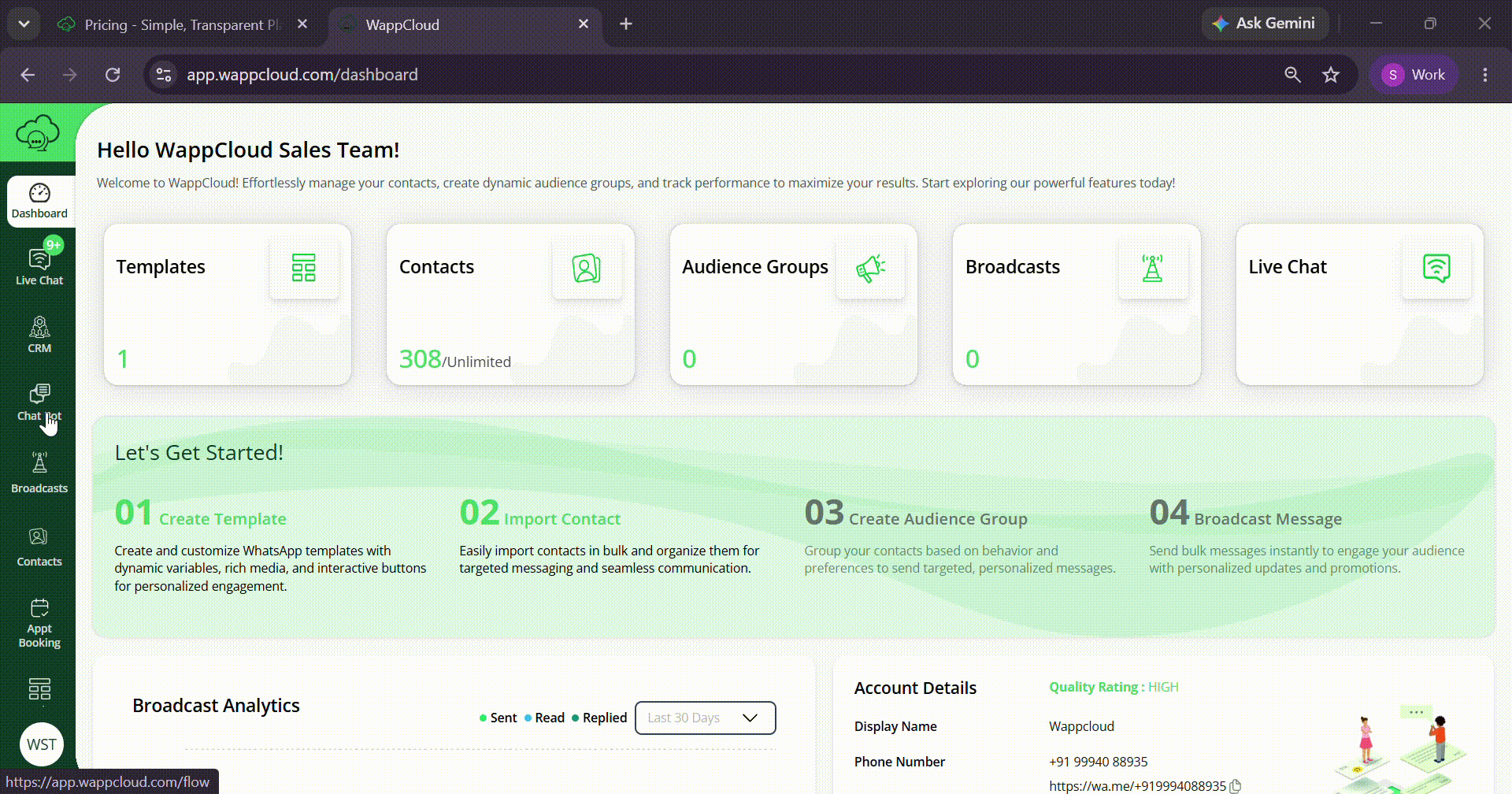Open Chrome's three-dot menu
Screen dimensions: 1512x794
1485,75
